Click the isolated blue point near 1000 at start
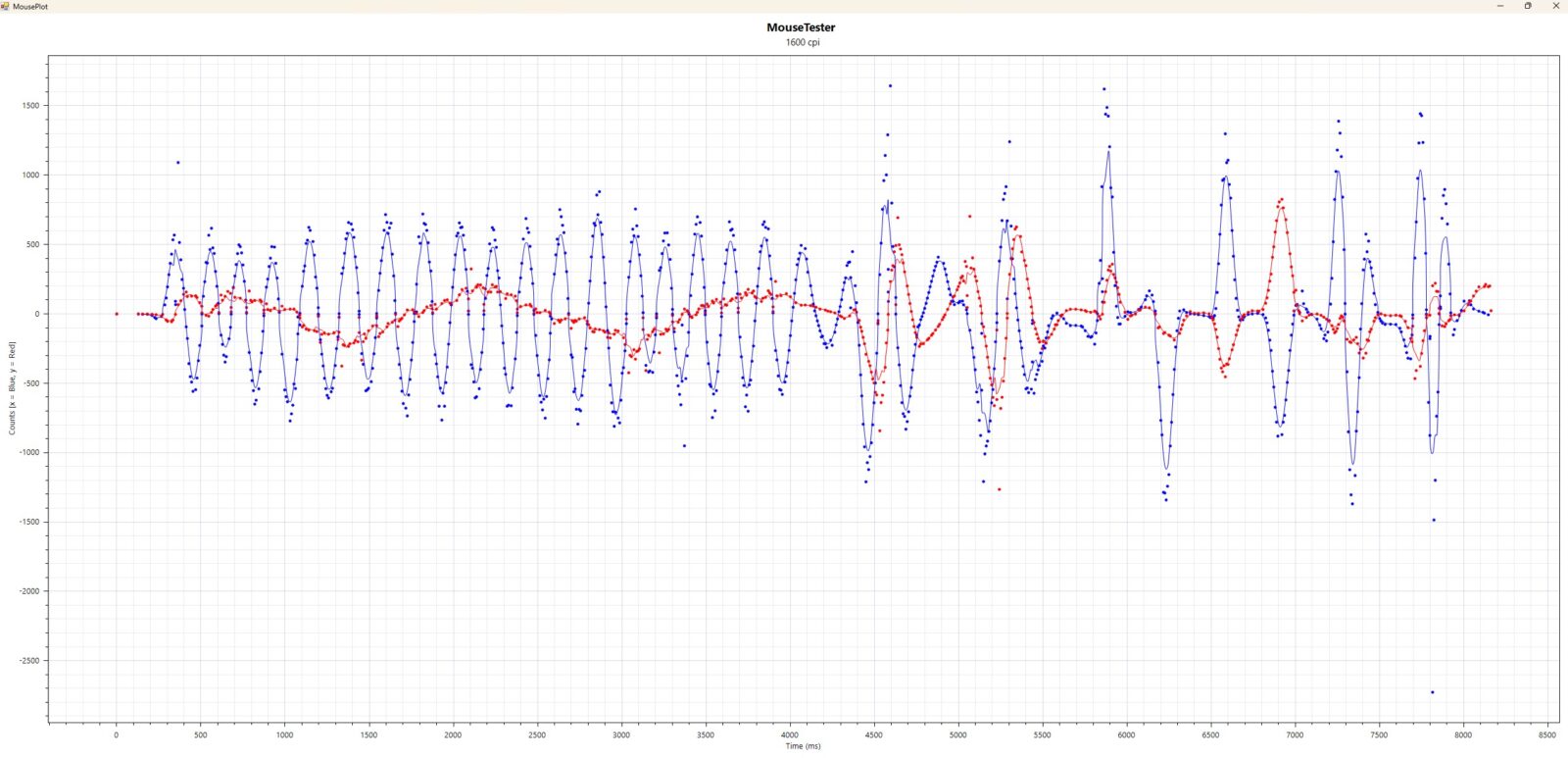 coord(177,163)
